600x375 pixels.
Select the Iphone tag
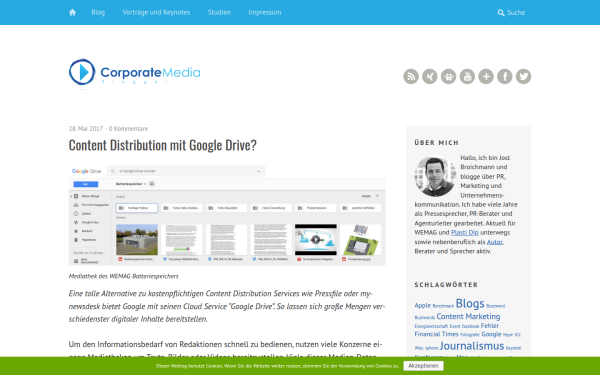point(432,348)
